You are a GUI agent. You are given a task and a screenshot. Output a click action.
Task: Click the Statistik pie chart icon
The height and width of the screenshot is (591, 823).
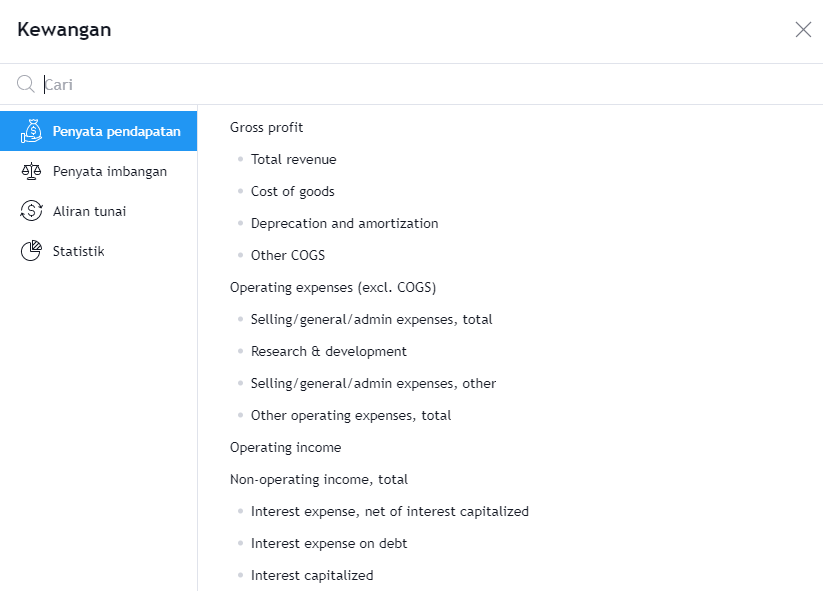tap(33, 250)
